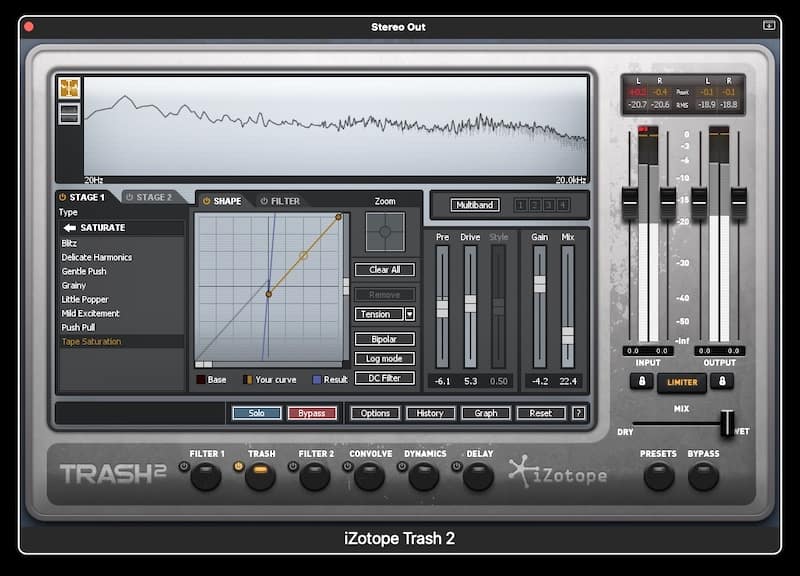The image size is (800, 576).
Task: Choose Delicate Harmonics from the type list
Action: point(121,258)
